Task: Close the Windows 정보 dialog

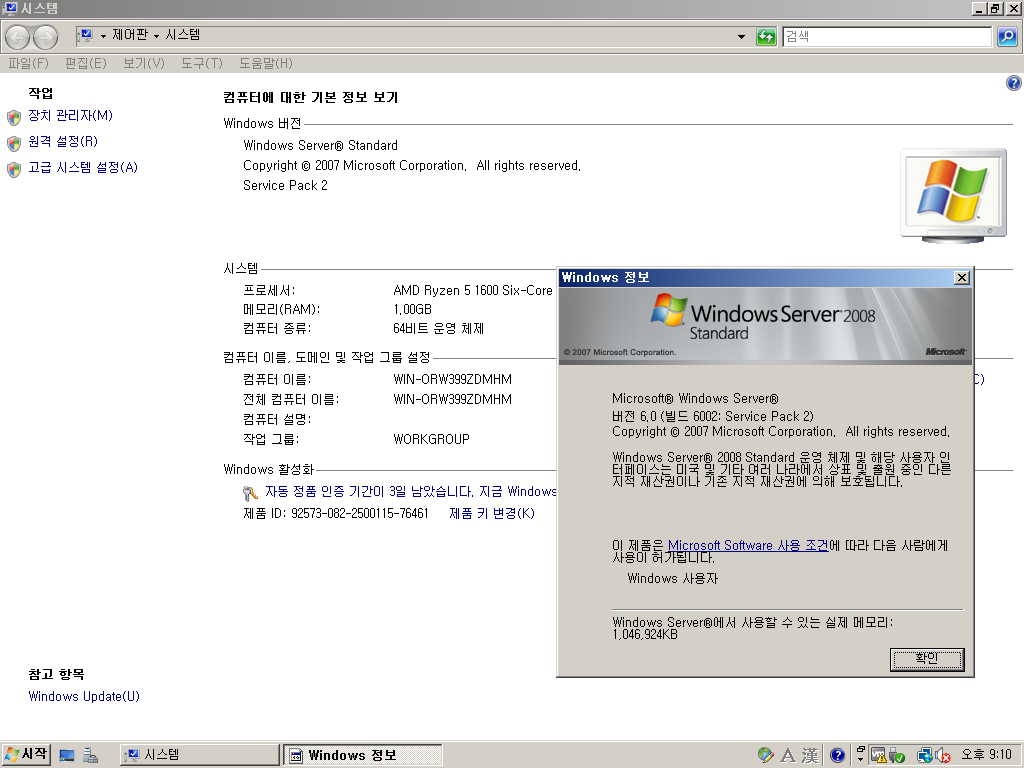Action: click(x=961, y=278)
